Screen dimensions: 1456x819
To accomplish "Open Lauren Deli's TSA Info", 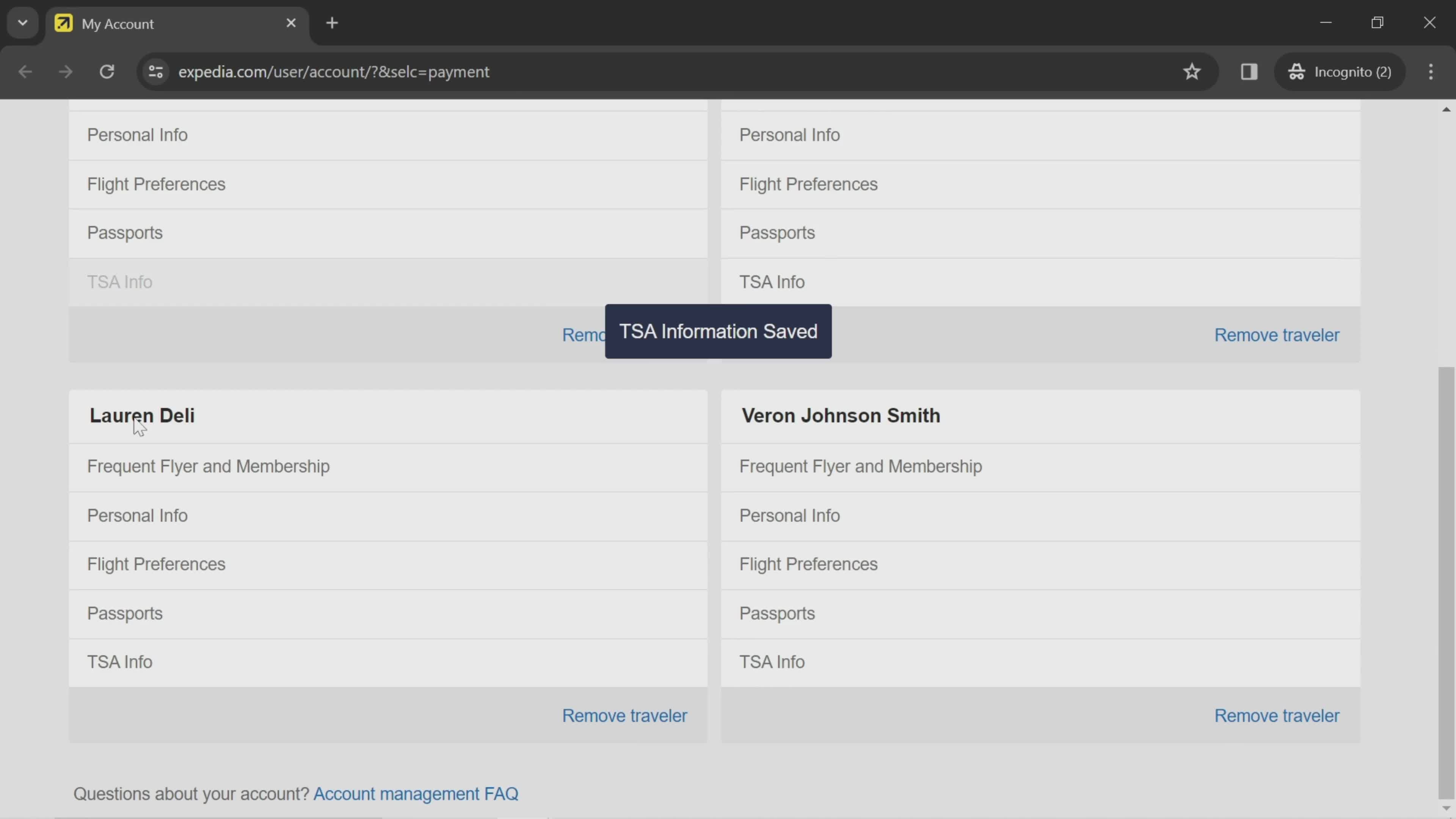I will (x=388, y=662).
